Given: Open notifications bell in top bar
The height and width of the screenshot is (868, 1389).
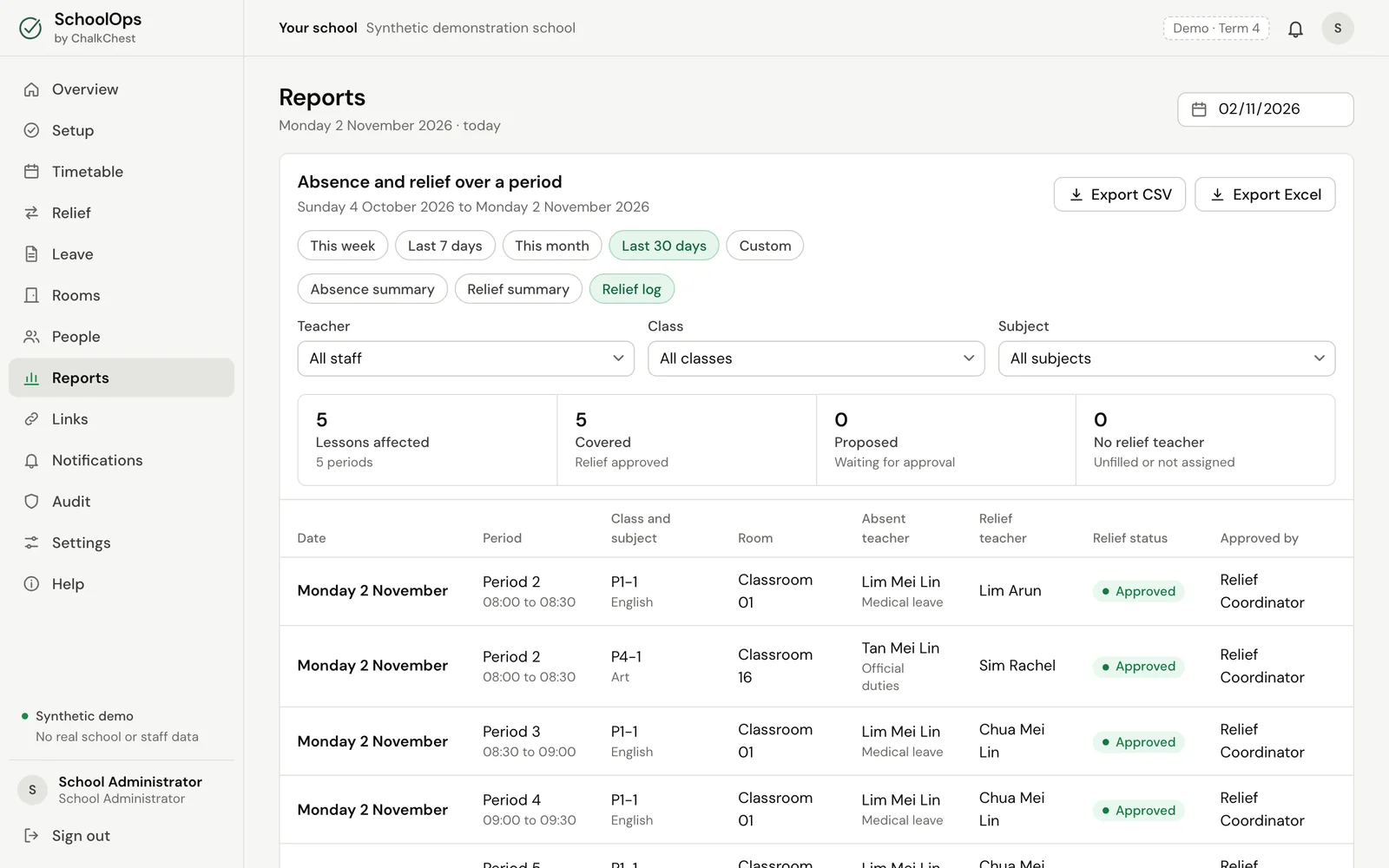Looking at the screenshot, I should (1295, 29).
